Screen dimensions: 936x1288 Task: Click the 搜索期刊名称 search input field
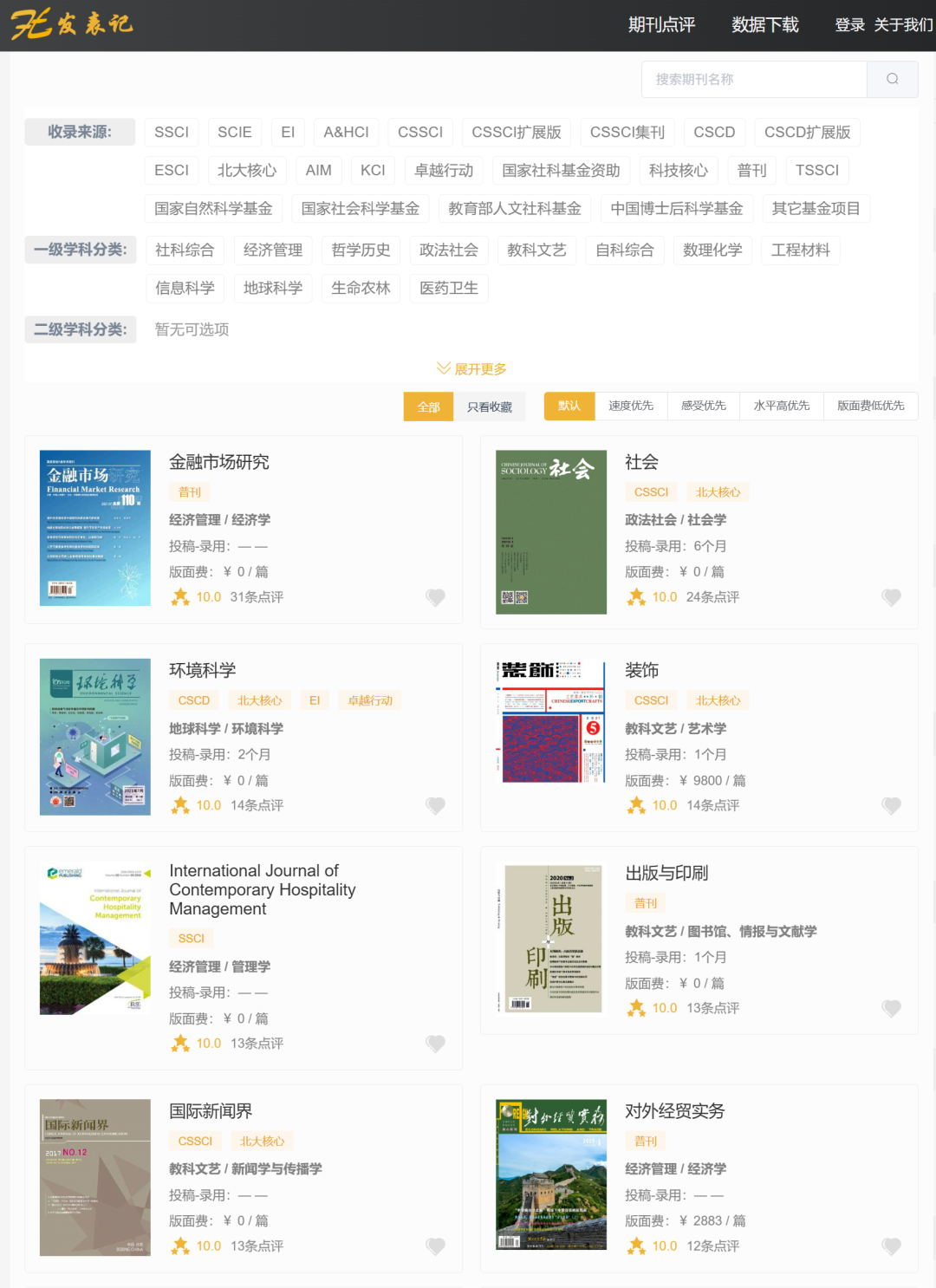pyautogui.click(x=753, y=79)
